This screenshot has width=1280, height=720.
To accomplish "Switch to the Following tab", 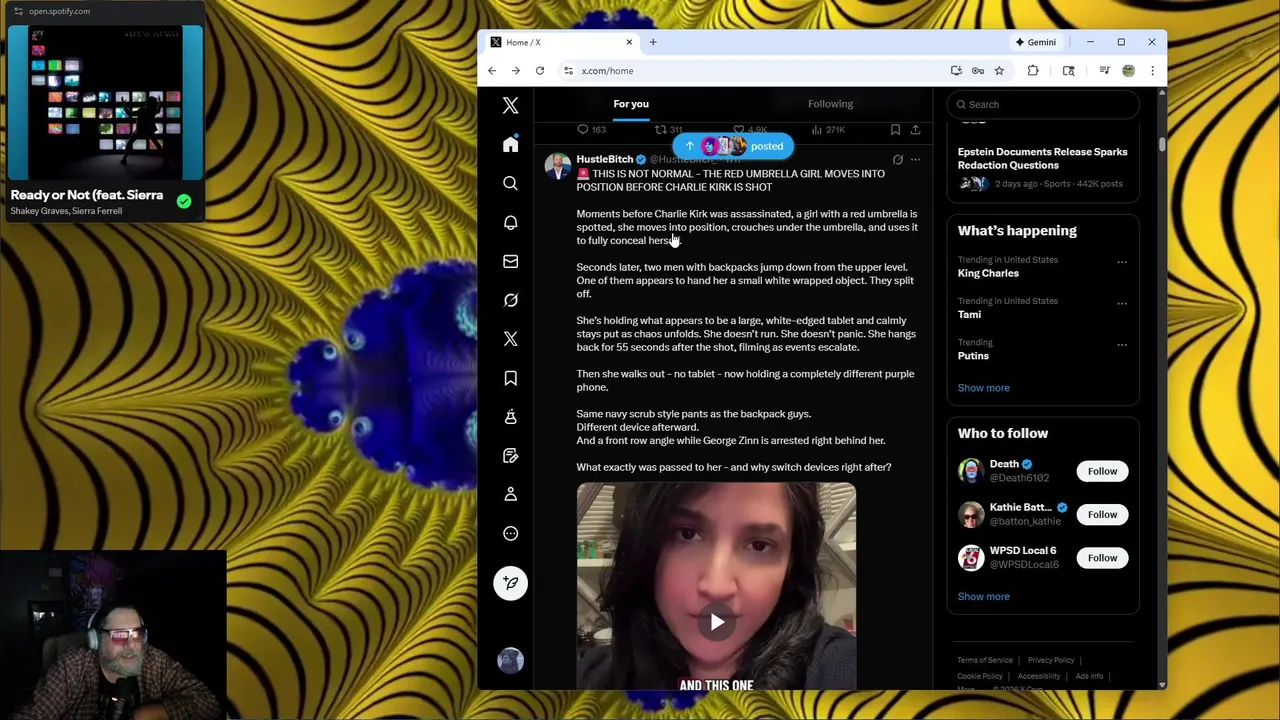I will [830, 104].
